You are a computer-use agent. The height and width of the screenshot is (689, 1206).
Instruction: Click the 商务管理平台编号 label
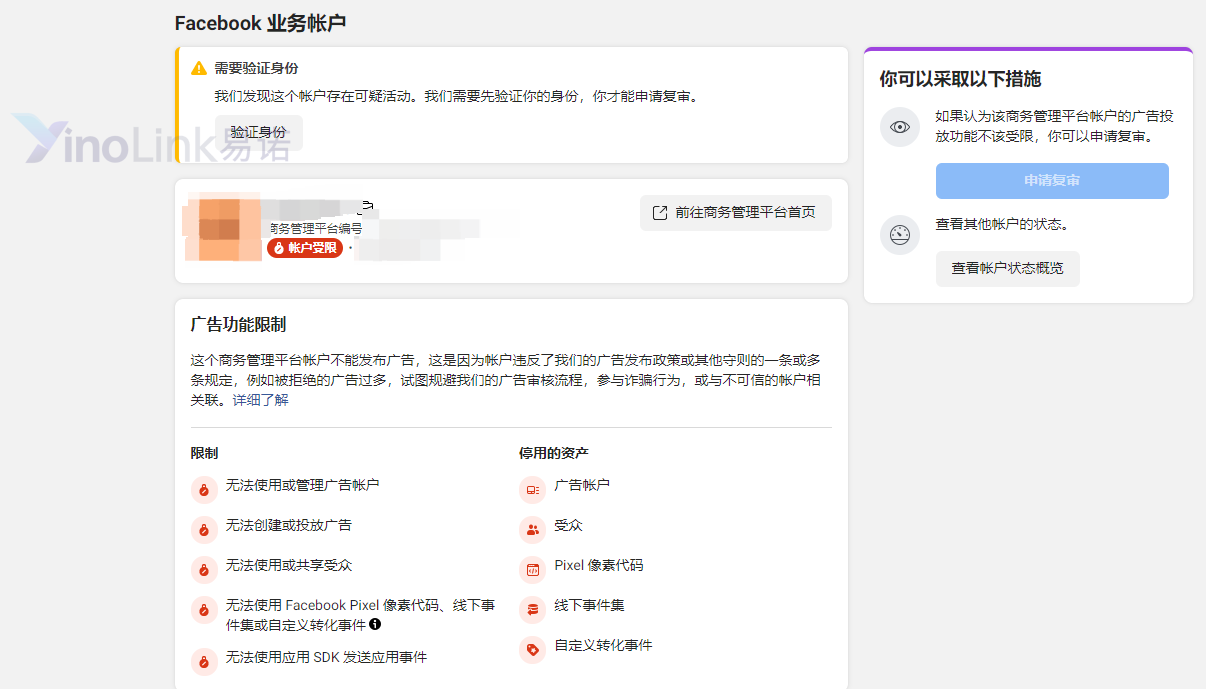315,229
